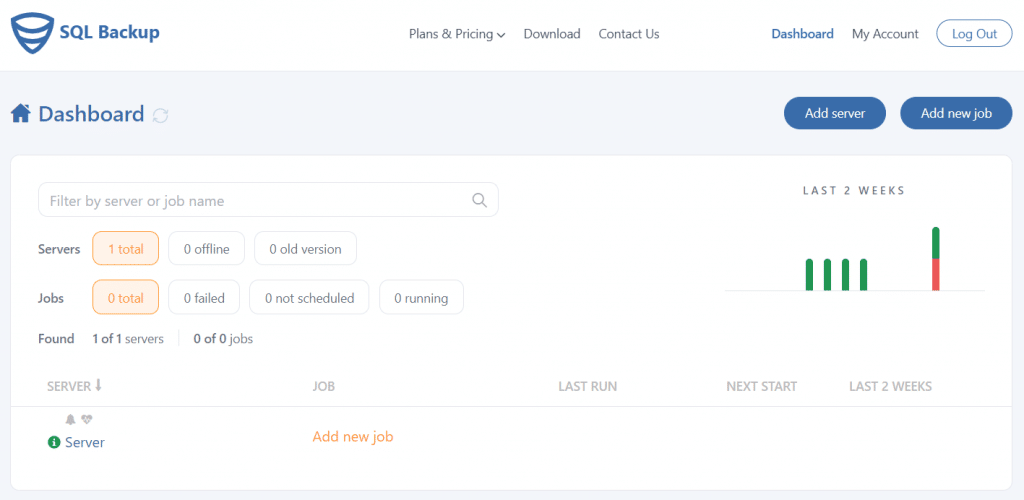This screenshot has height=500, width=1024.
Task: Click the bell notification icon above Server
Action: pos(71,420)
